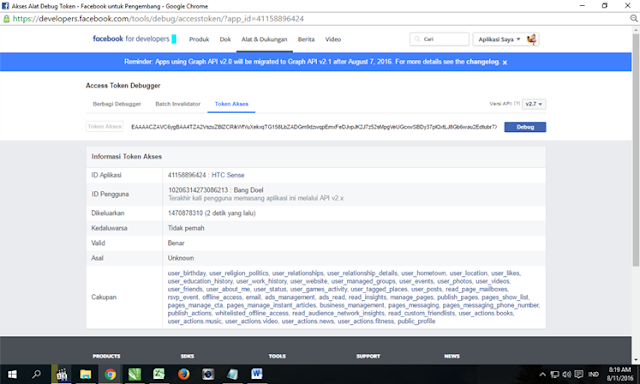Click the publish_actions scope link
Image resolution: width=640 pixels, height=384 pixels.
(189, 313)
